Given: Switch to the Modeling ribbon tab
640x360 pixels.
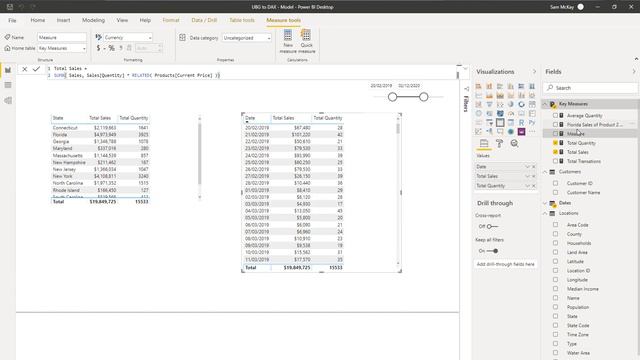Looking at the screenshot, I should [x=93, y=20].
